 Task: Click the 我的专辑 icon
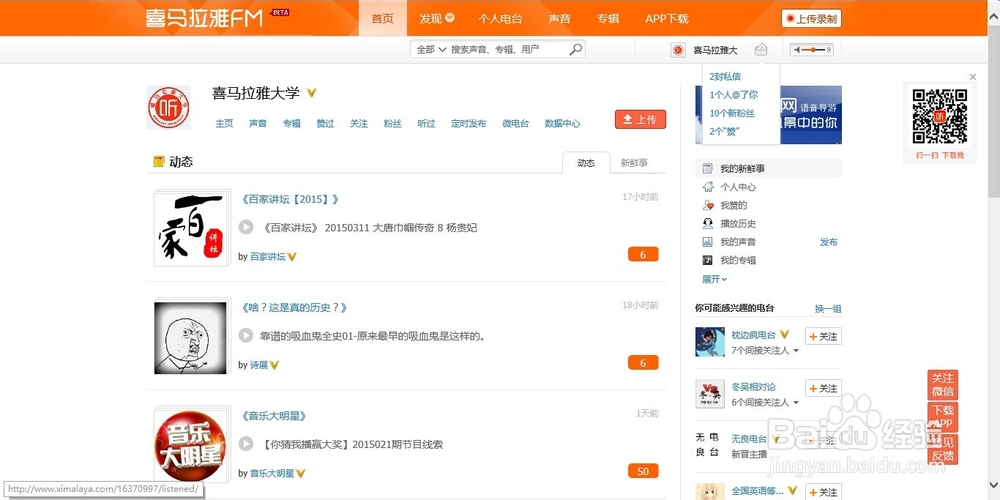[707, 260]
